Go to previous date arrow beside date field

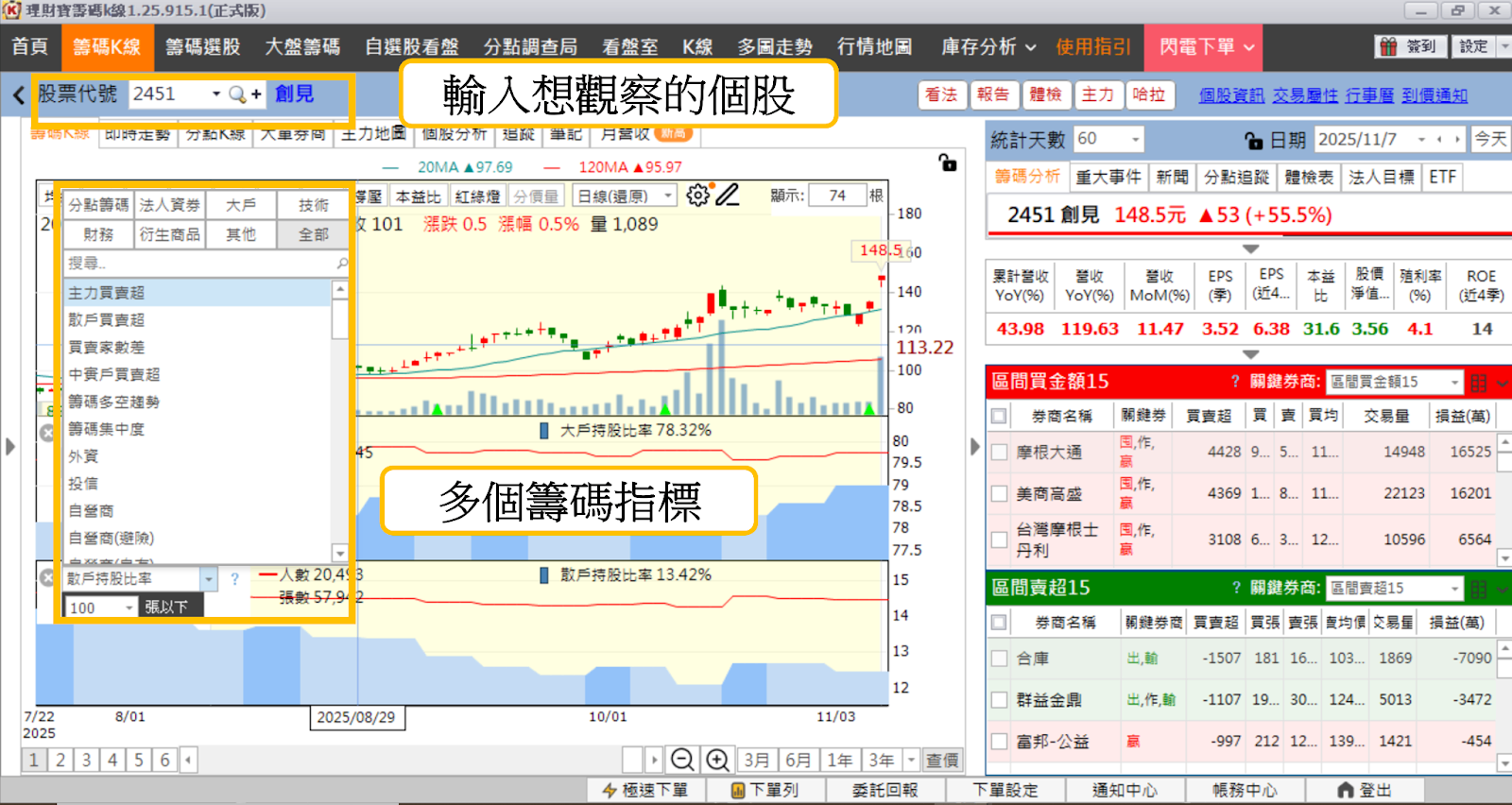coord(1439,140)
